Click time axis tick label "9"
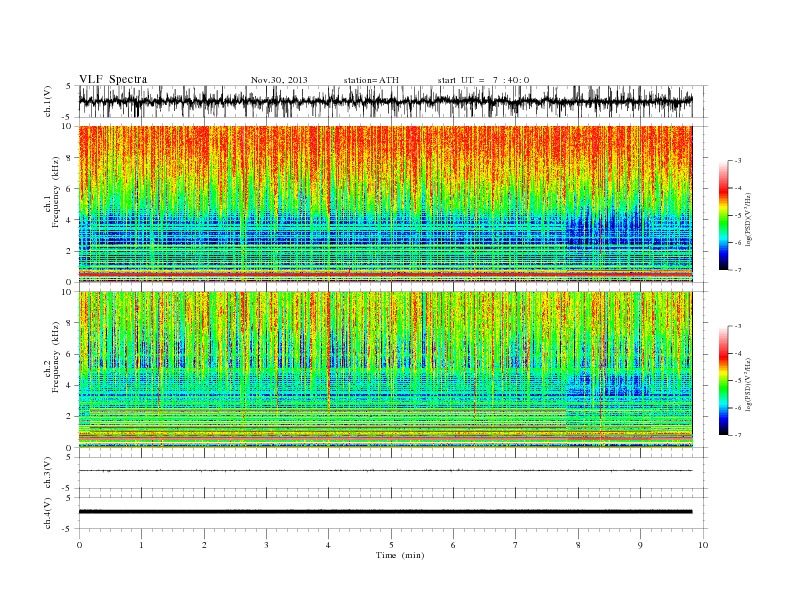792x612 pixels. coord(640,545)
